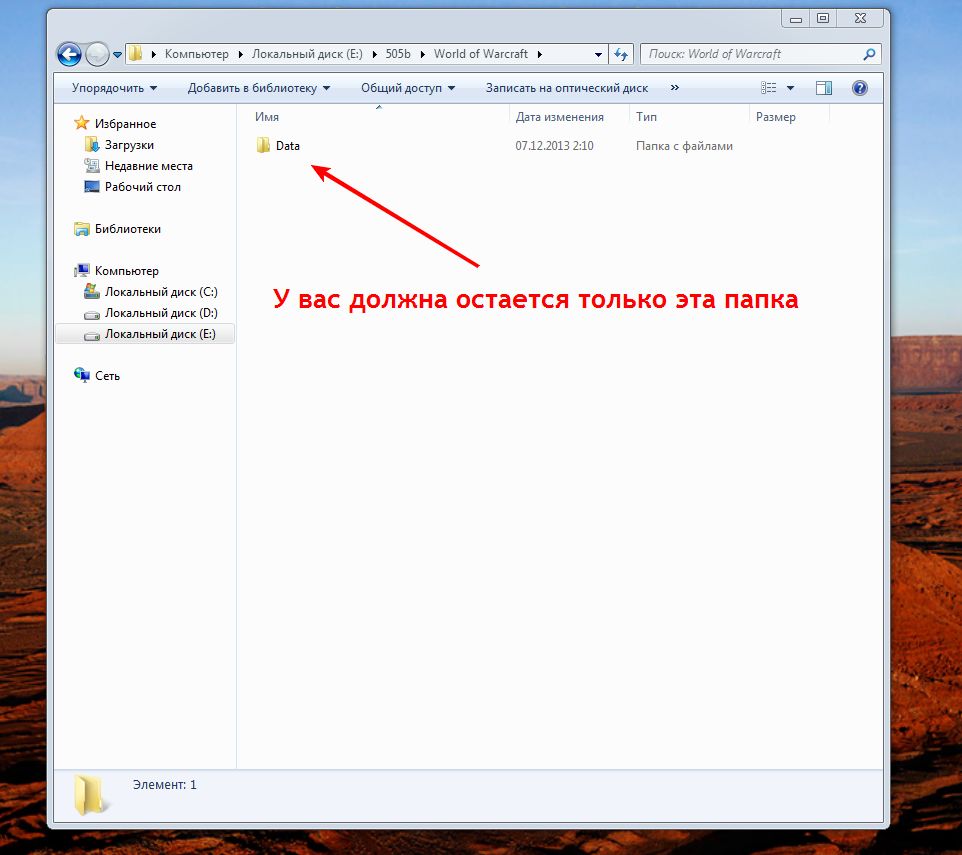Sort by Размер column header

click(x=775, y=117)
